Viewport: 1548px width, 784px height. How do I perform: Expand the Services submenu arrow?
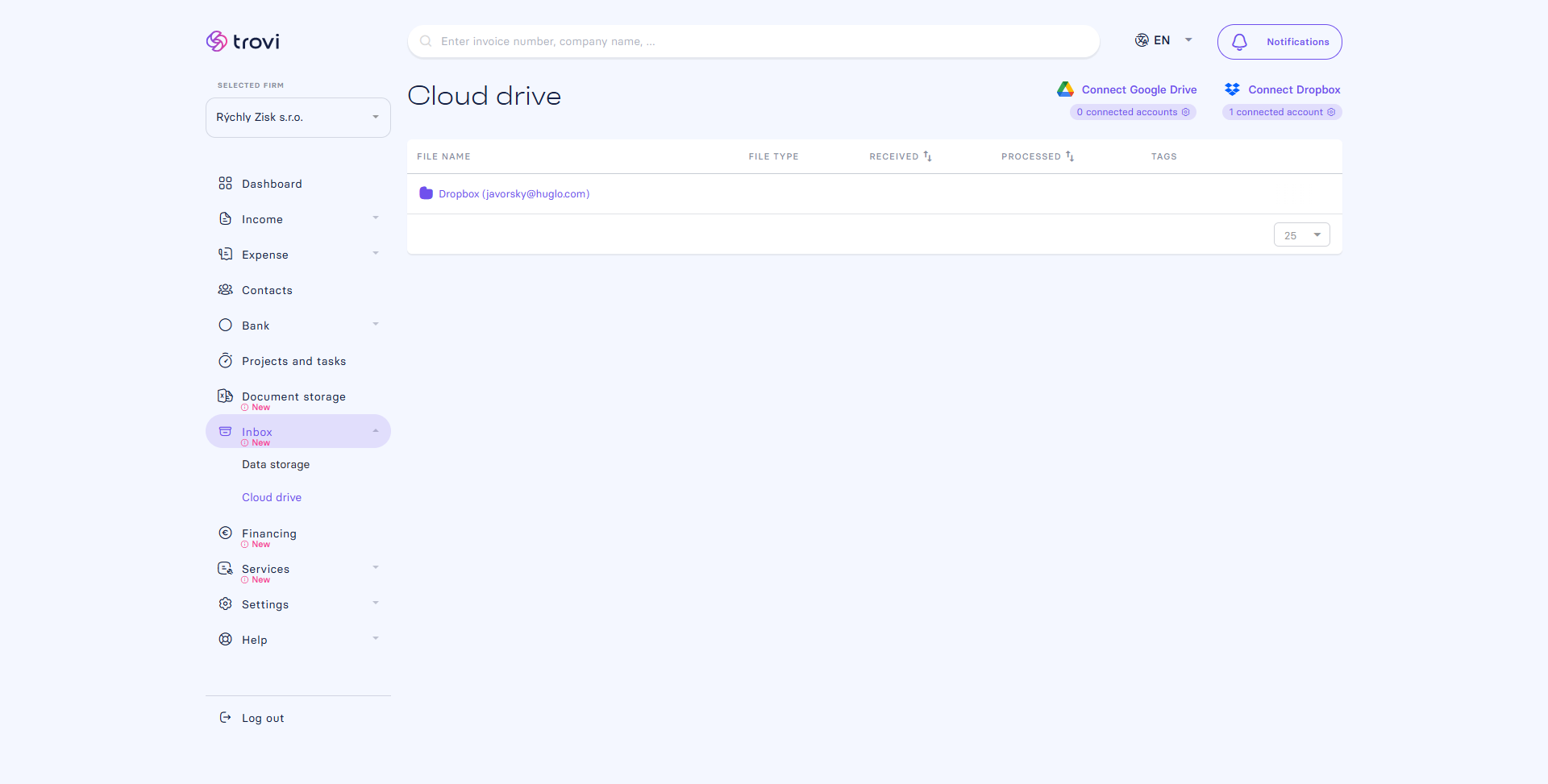[376, 568]
